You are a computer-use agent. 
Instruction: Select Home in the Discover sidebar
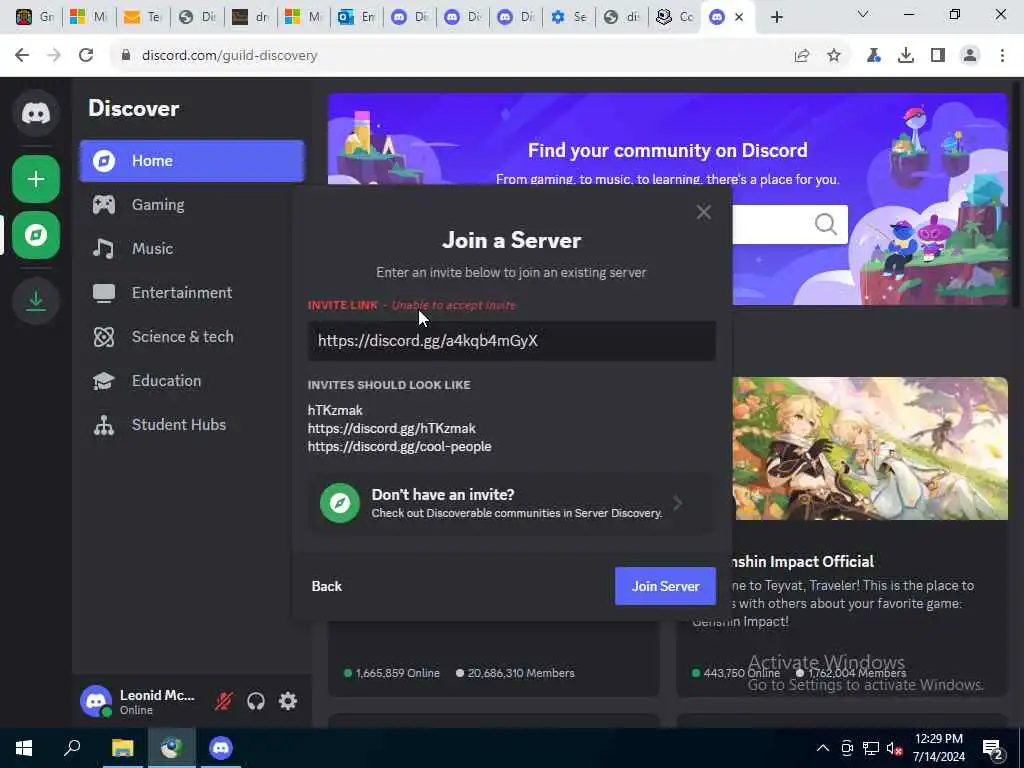pos(192,161)
